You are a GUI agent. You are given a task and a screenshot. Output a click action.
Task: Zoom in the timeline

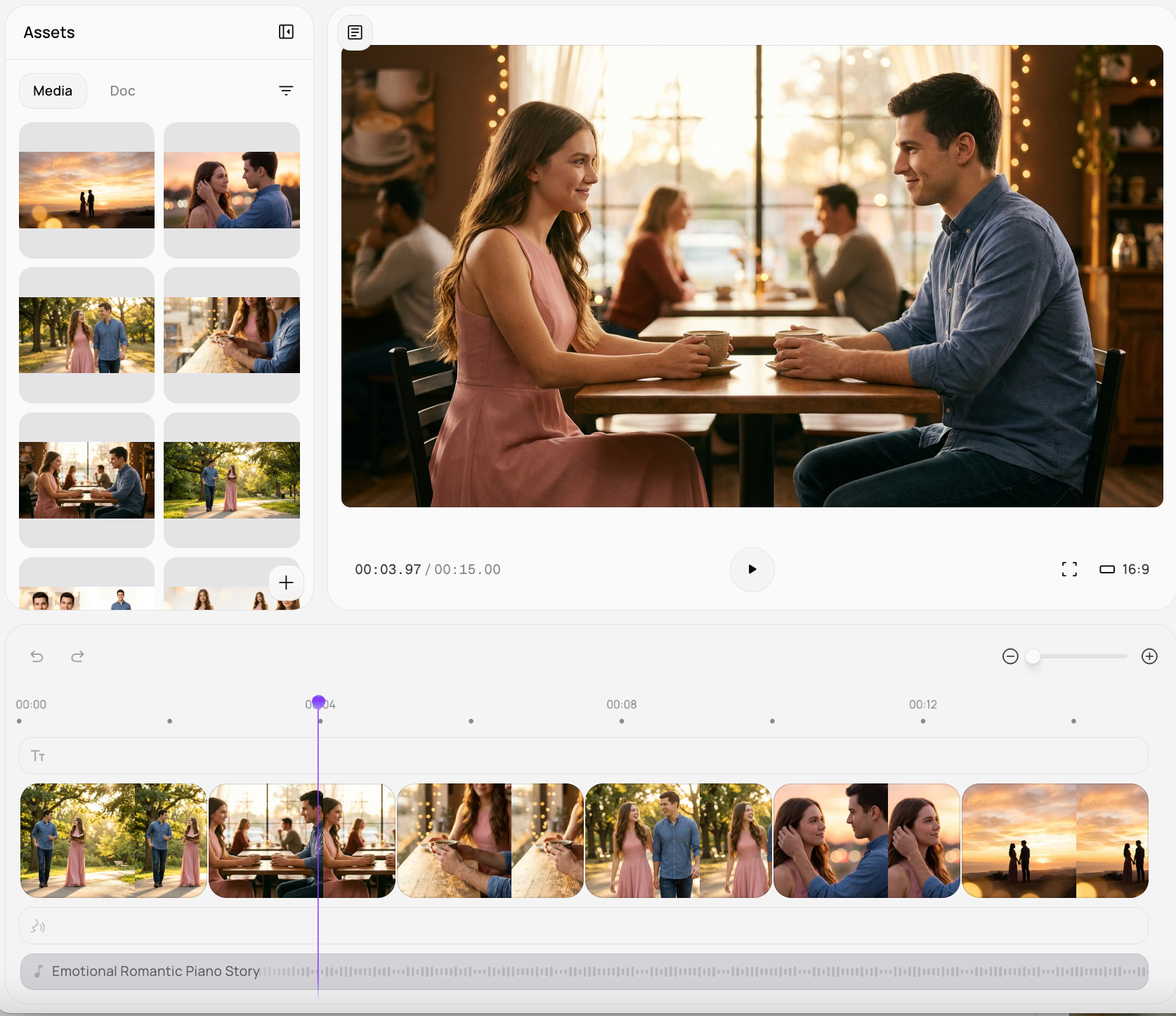click(1149, 656)
